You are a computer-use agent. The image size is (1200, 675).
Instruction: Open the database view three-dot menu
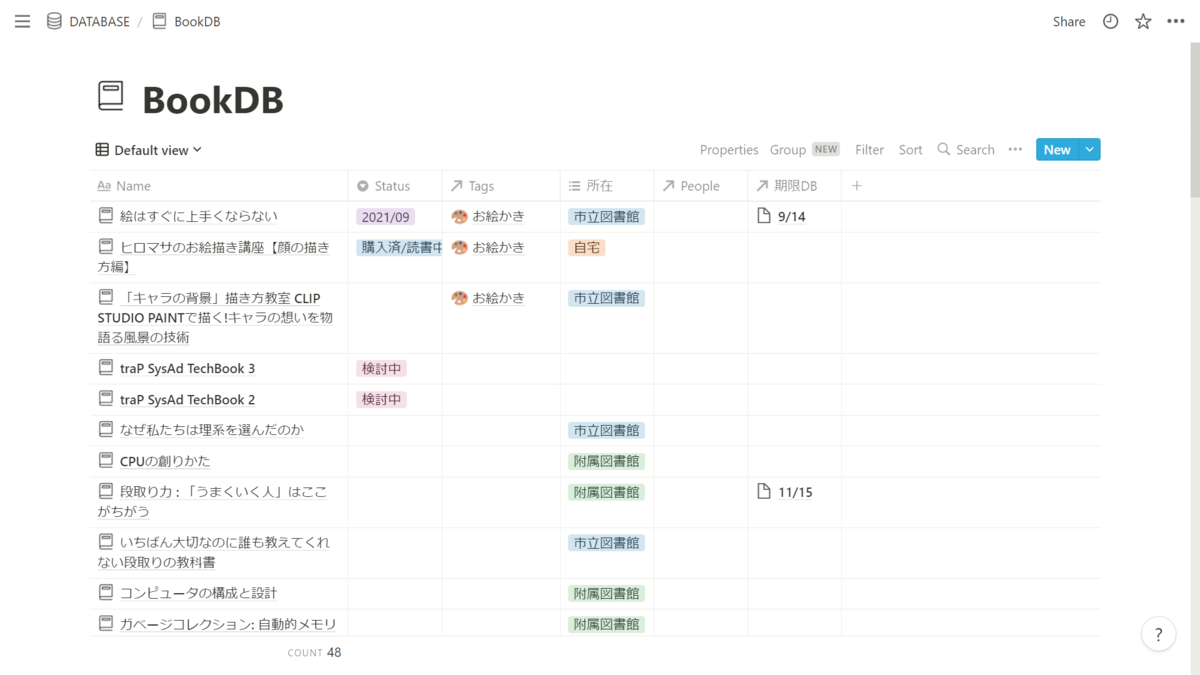(x=1015, y=149)
